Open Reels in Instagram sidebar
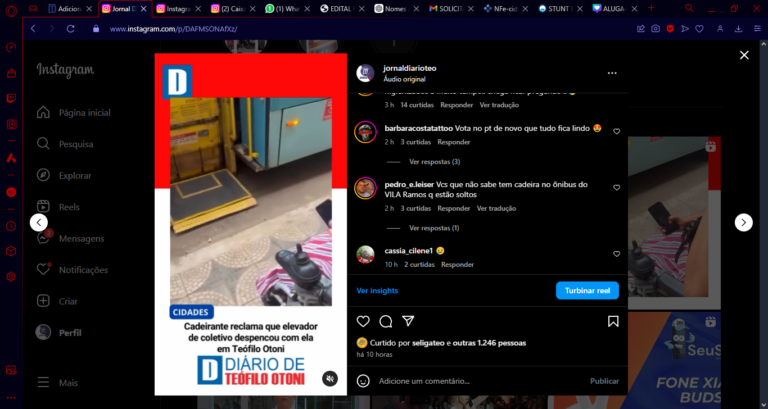Screen dimensions: 768x409 58,207
